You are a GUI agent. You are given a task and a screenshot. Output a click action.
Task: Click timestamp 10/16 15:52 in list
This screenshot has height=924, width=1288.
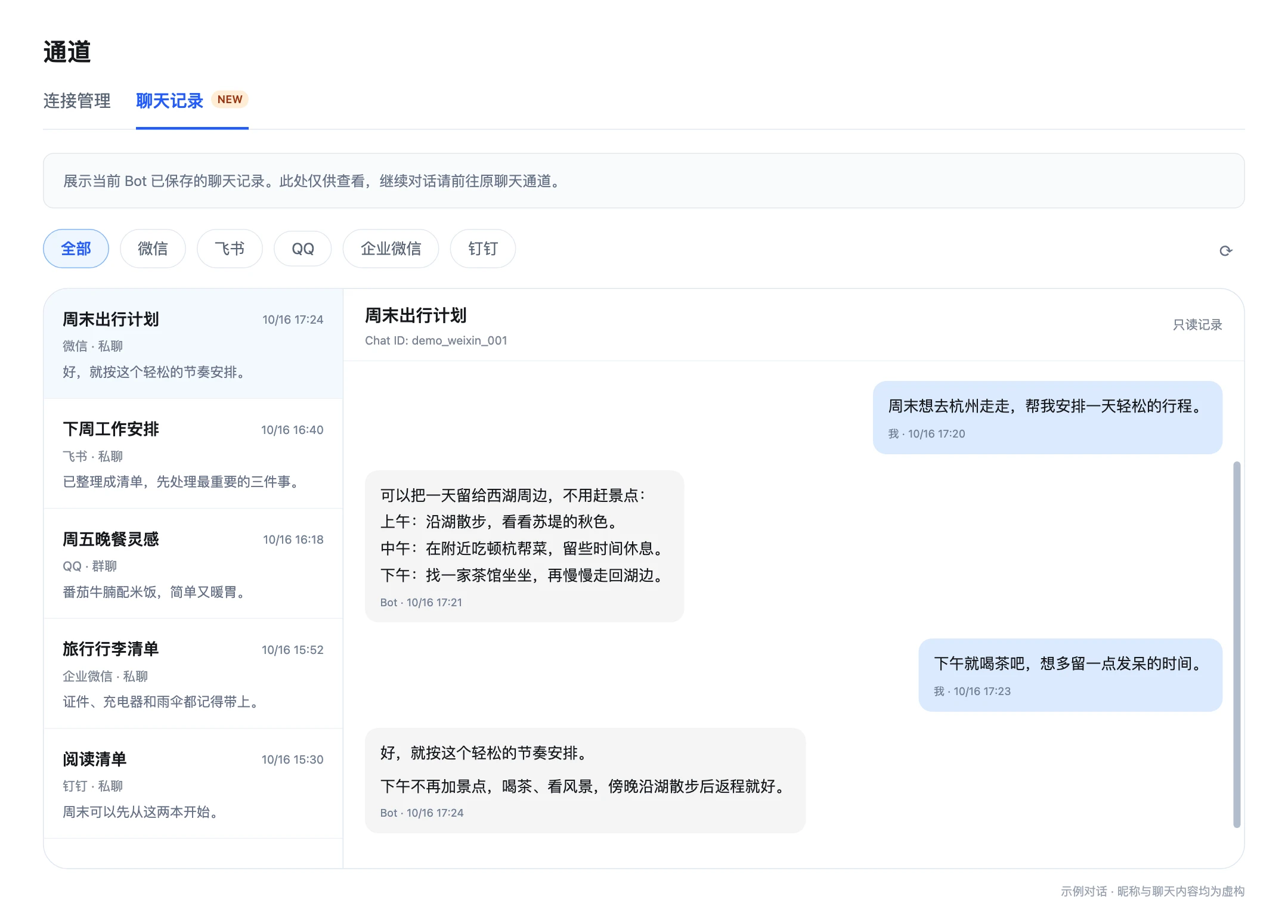[292, 650]
